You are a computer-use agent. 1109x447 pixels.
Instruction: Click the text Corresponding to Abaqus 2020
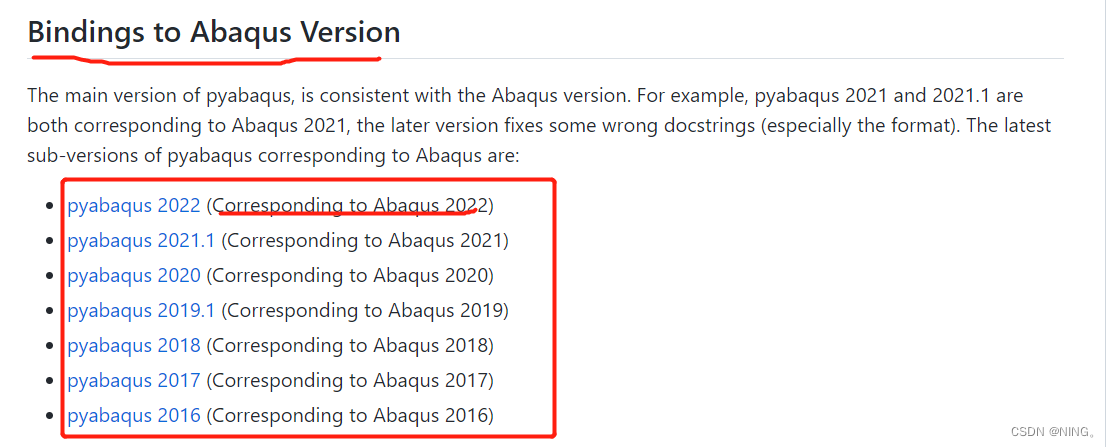(x=350, y=276)
